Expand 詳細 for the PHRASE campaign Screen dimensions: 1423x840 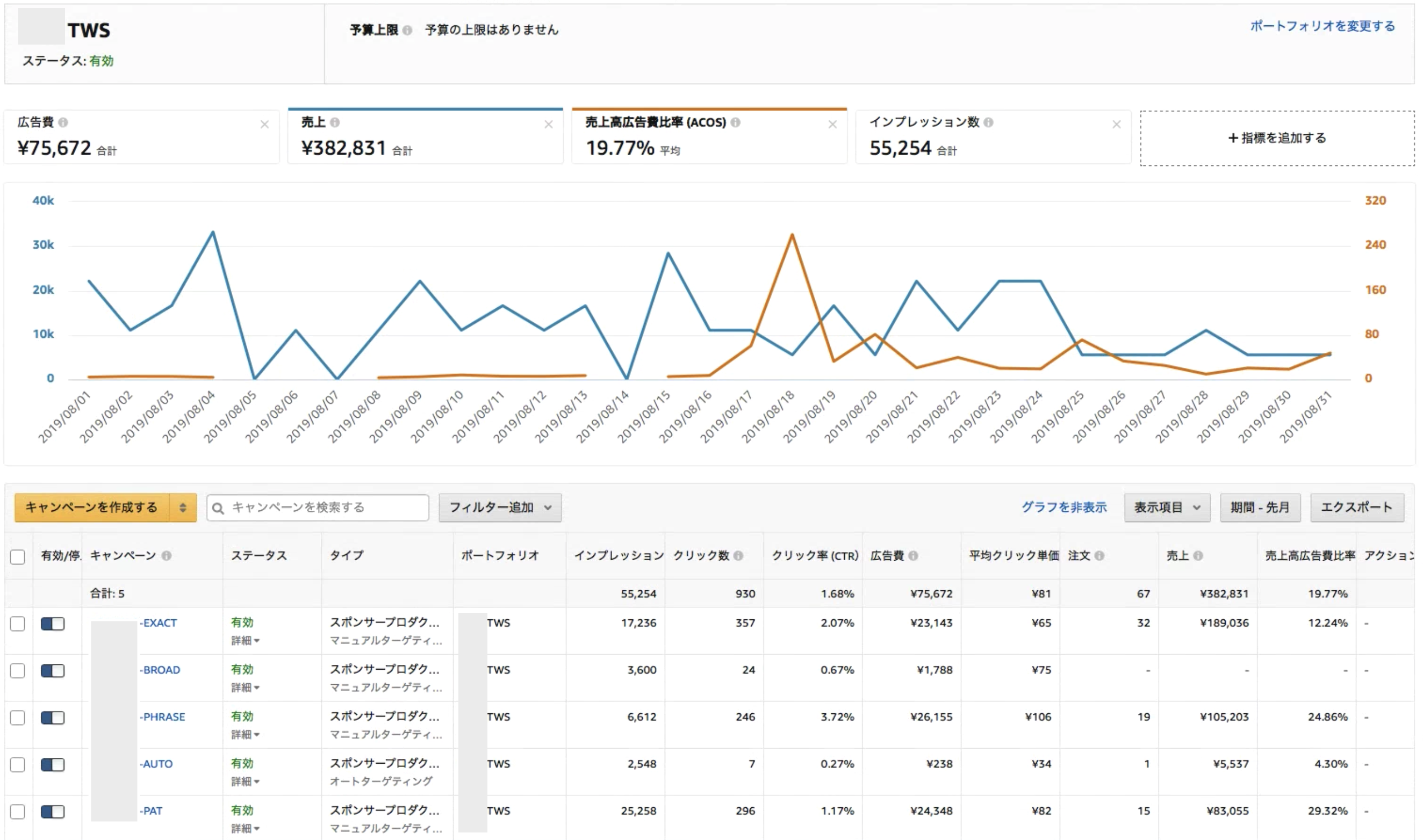pos(245,735)
